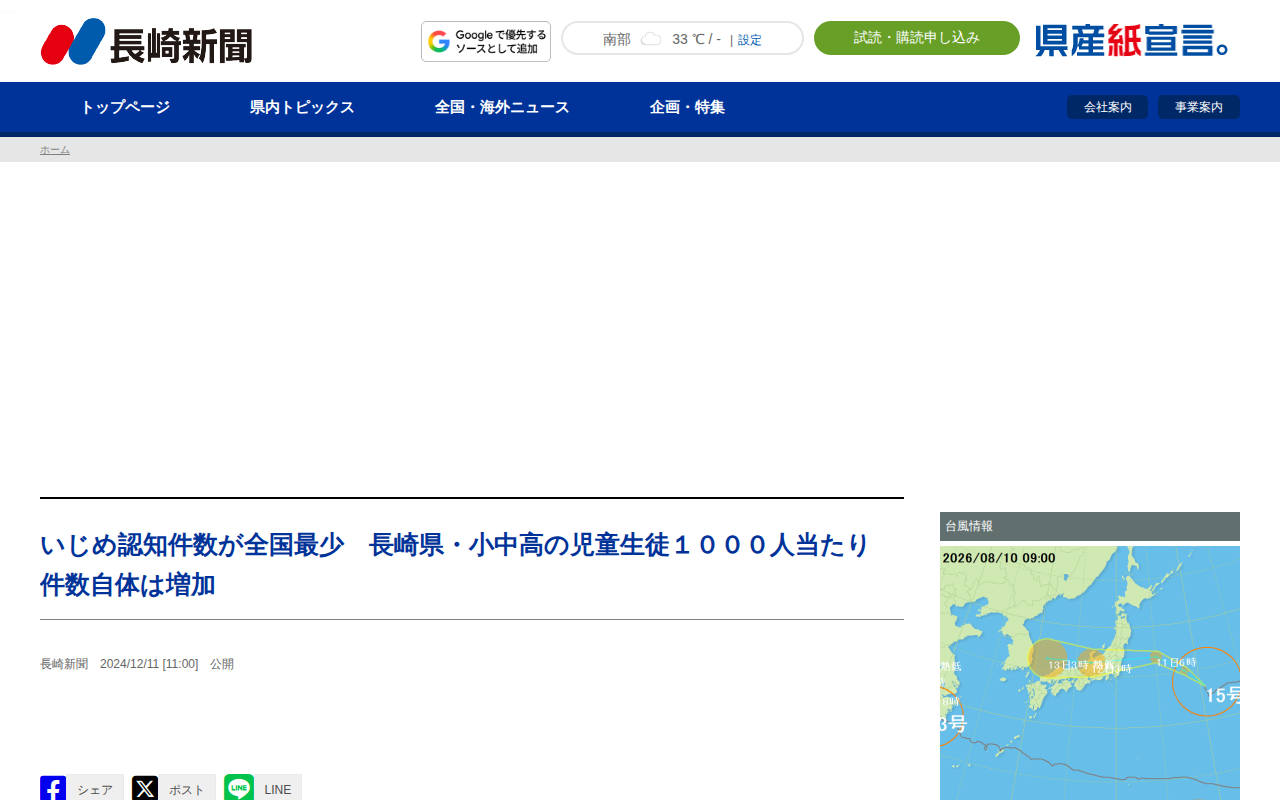This screenshot has height=800, width=1280.
Task: Click the ポスト label
Action: [187, 790]
